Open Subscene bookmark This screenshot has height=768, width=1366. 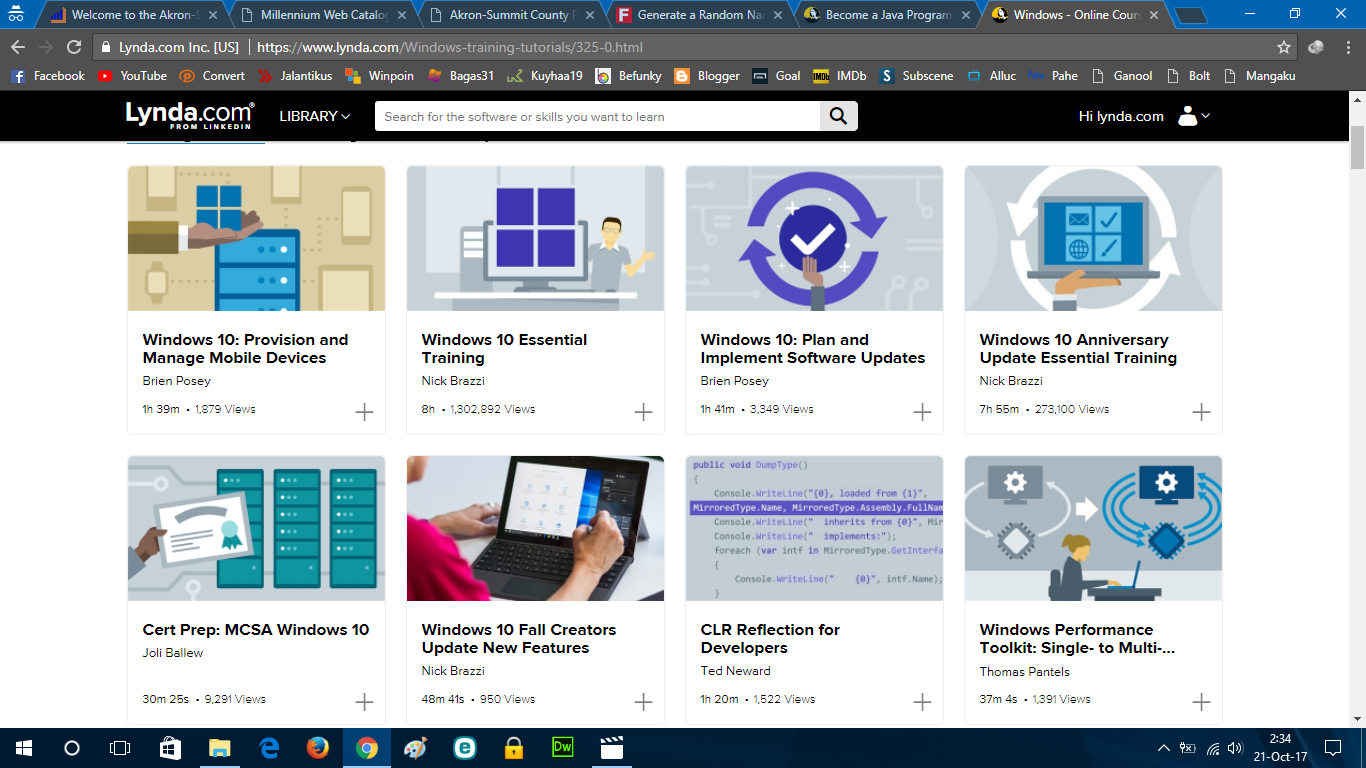tap(917, 76)
